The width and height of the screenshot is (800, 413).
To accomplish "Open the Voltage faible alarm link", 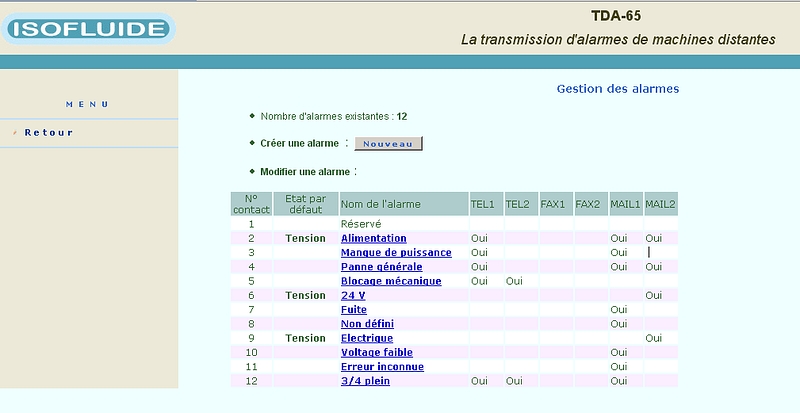I will click(377, 353).
